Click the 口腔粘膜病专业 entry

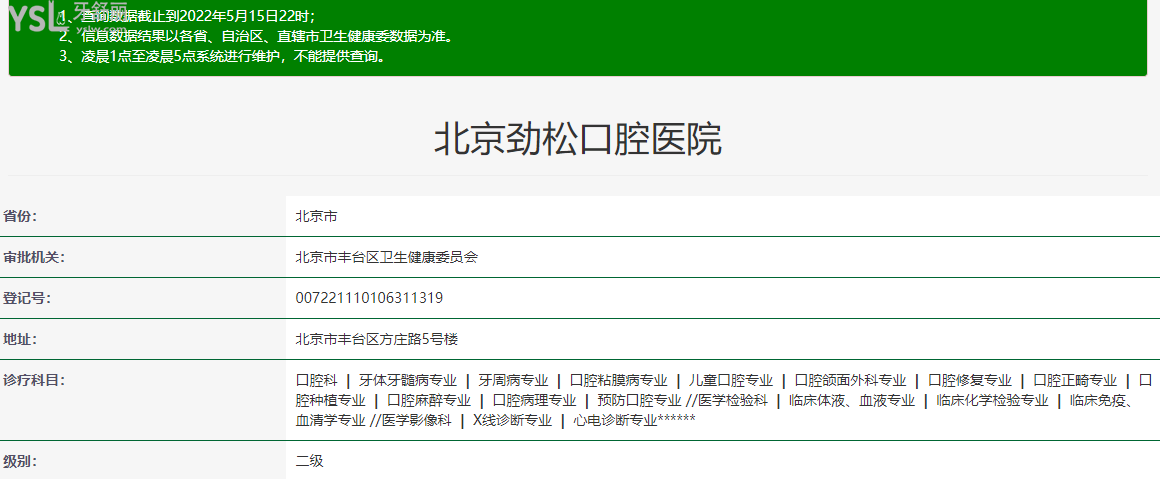618,381
